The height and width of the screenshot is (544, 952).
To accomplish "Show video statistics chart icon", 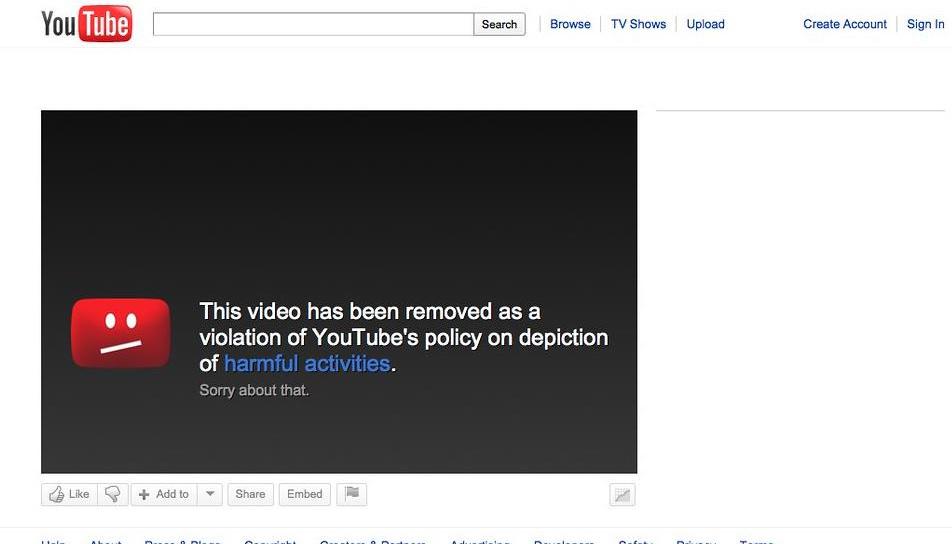I will click(622, 495).
